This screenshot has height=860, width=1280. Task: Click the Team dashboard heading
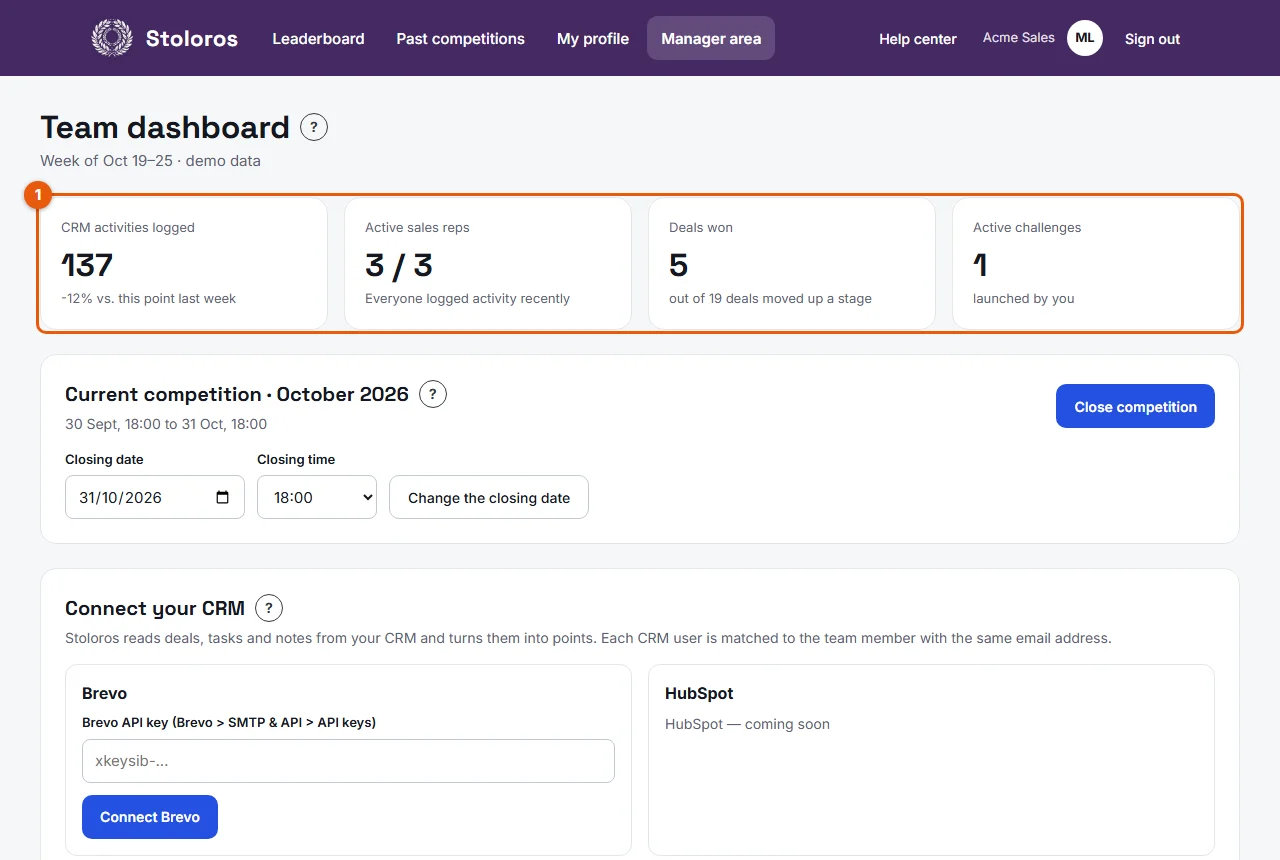[x=165, y=127]
